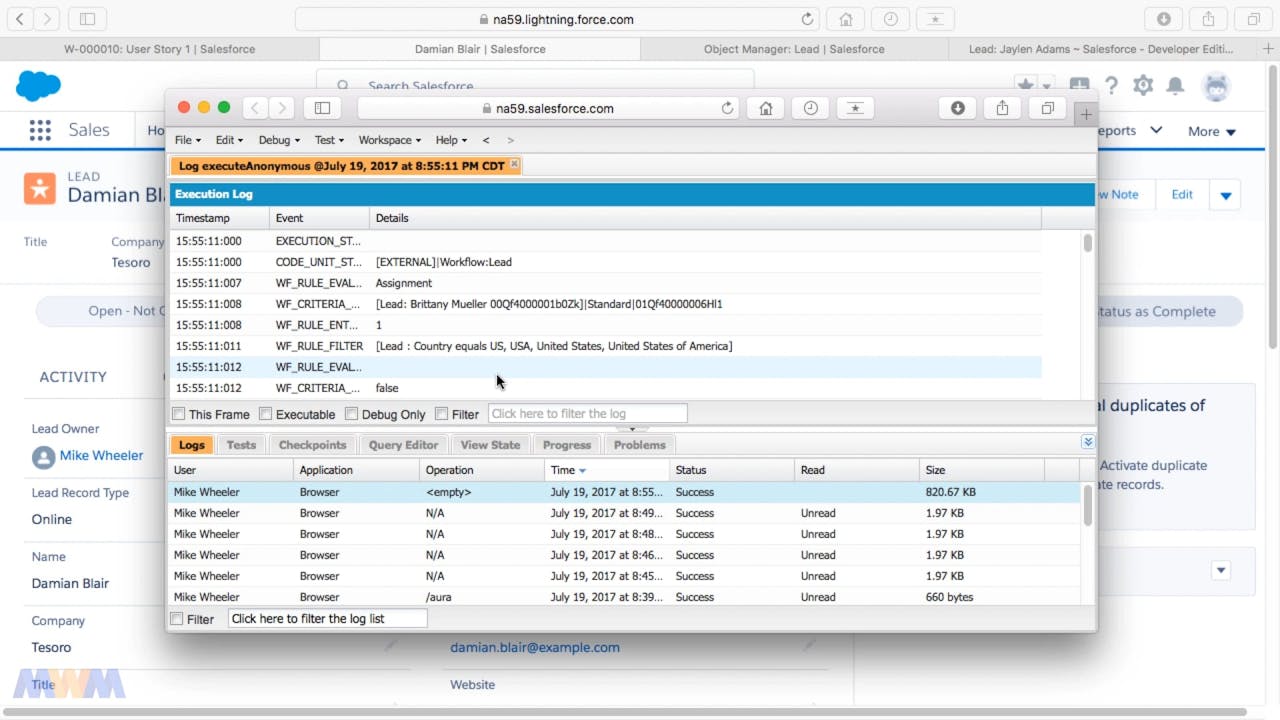Switch to the Query Editor tab
The image size is (1280, 720).
403,445
